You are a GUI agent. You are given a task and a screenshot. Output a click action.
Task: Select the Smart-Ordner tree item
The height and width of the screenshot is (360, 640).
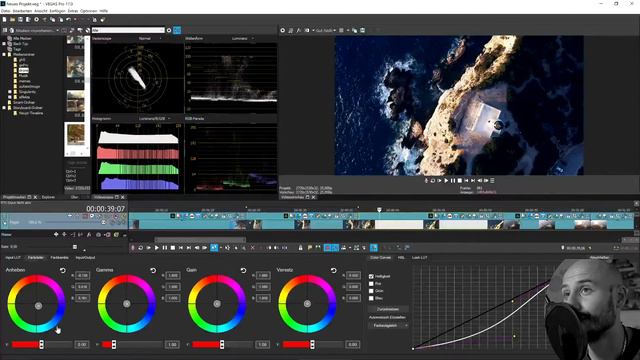click(x=24, y=102)
